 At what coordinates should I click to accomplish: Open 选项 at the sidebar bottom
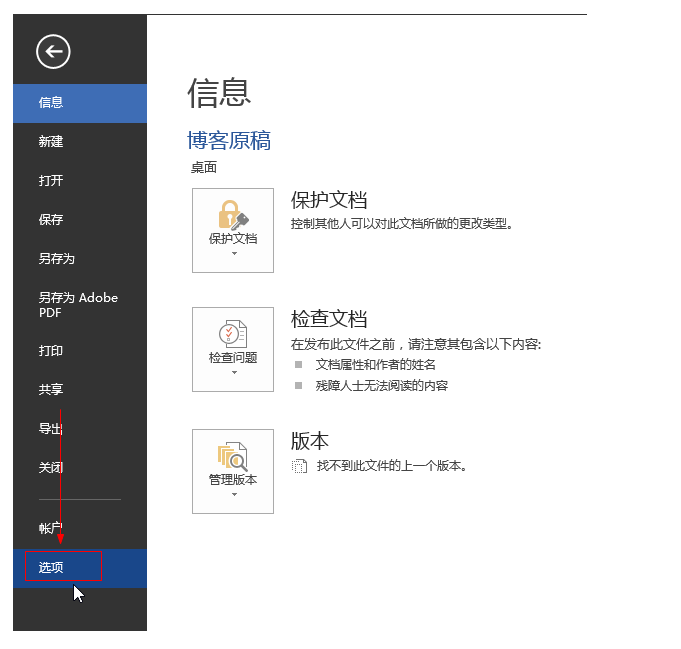coord(80,568)
